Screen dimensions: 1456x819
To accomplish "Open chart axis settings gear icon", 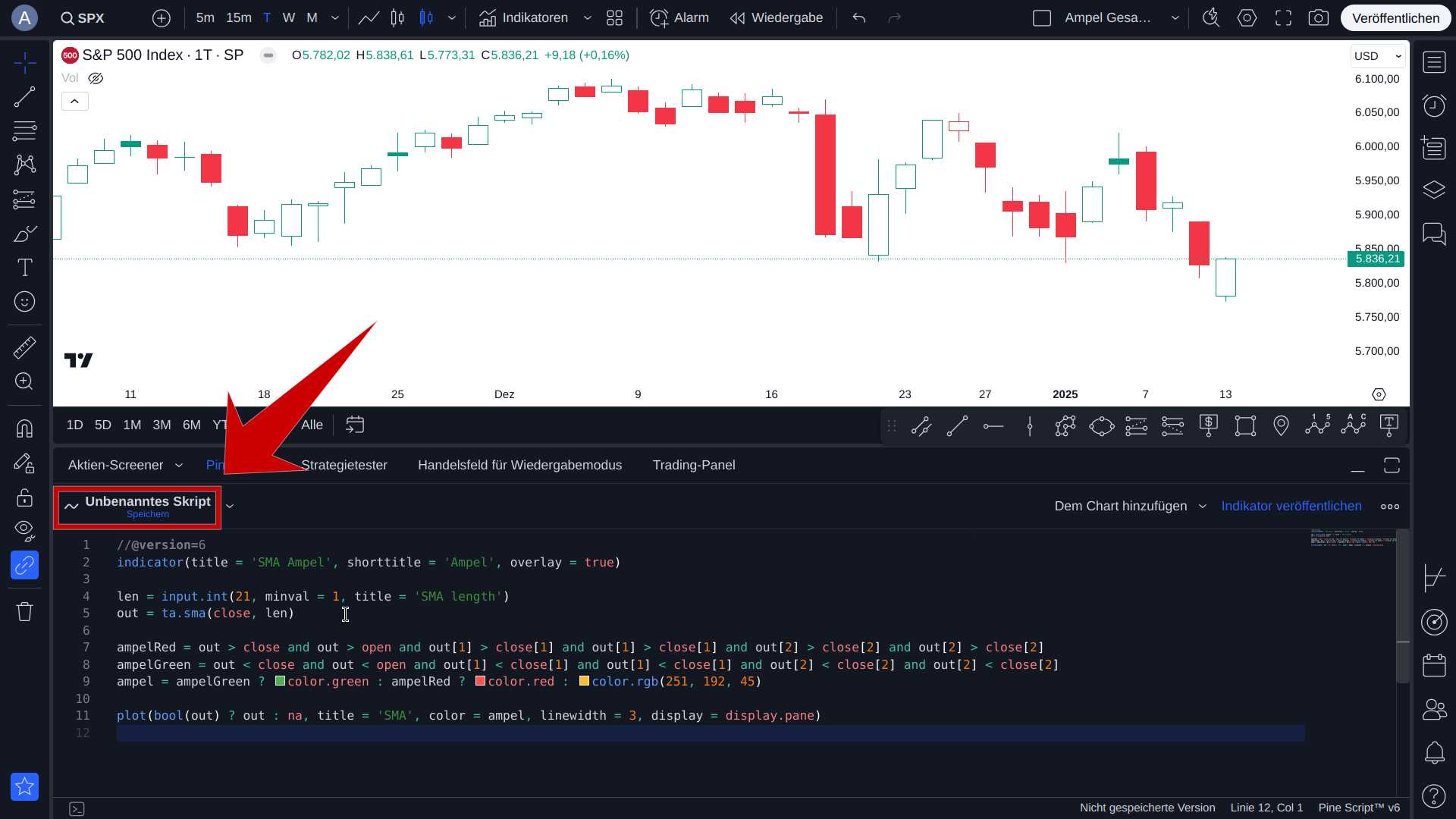I will pos(1379,394).
